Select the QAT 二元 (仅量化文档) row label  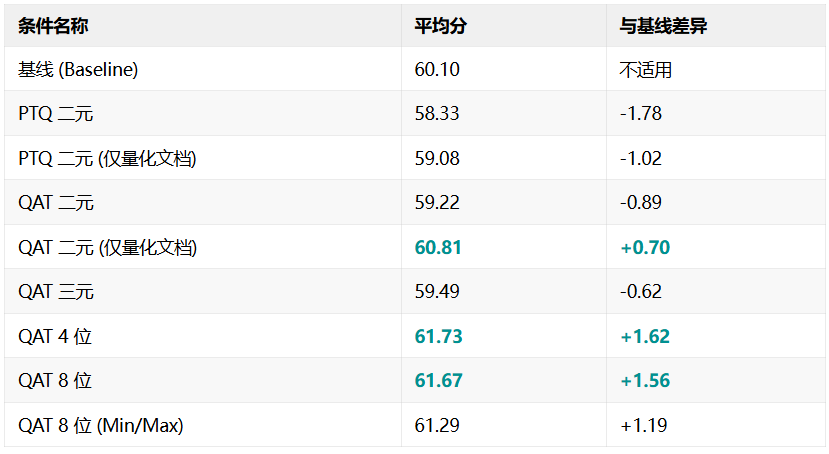[x=107, y=247]
